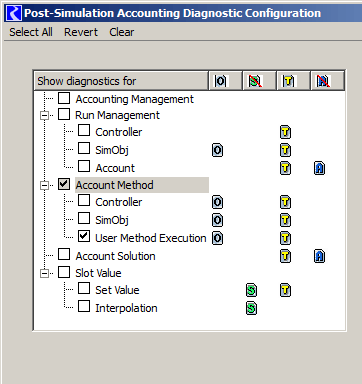This screenshot has height=384, width=362.
Task: Click the O icon in Run Management SimObj row
Action: [218, 150]
